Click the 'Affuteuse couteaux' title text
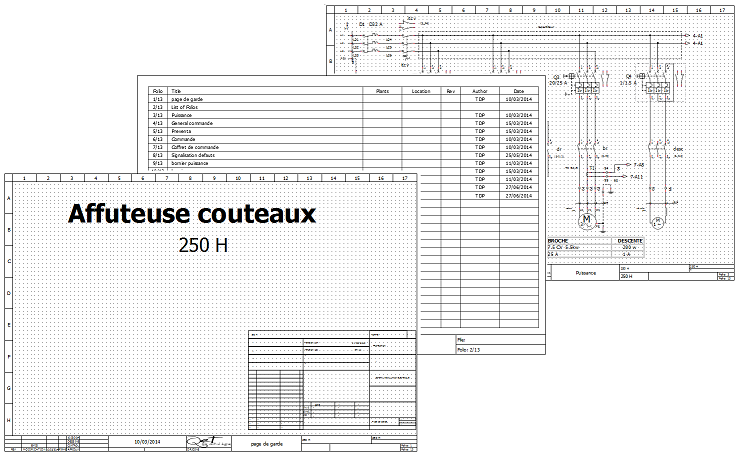739x456 pixels. click(x=191, y=213)
